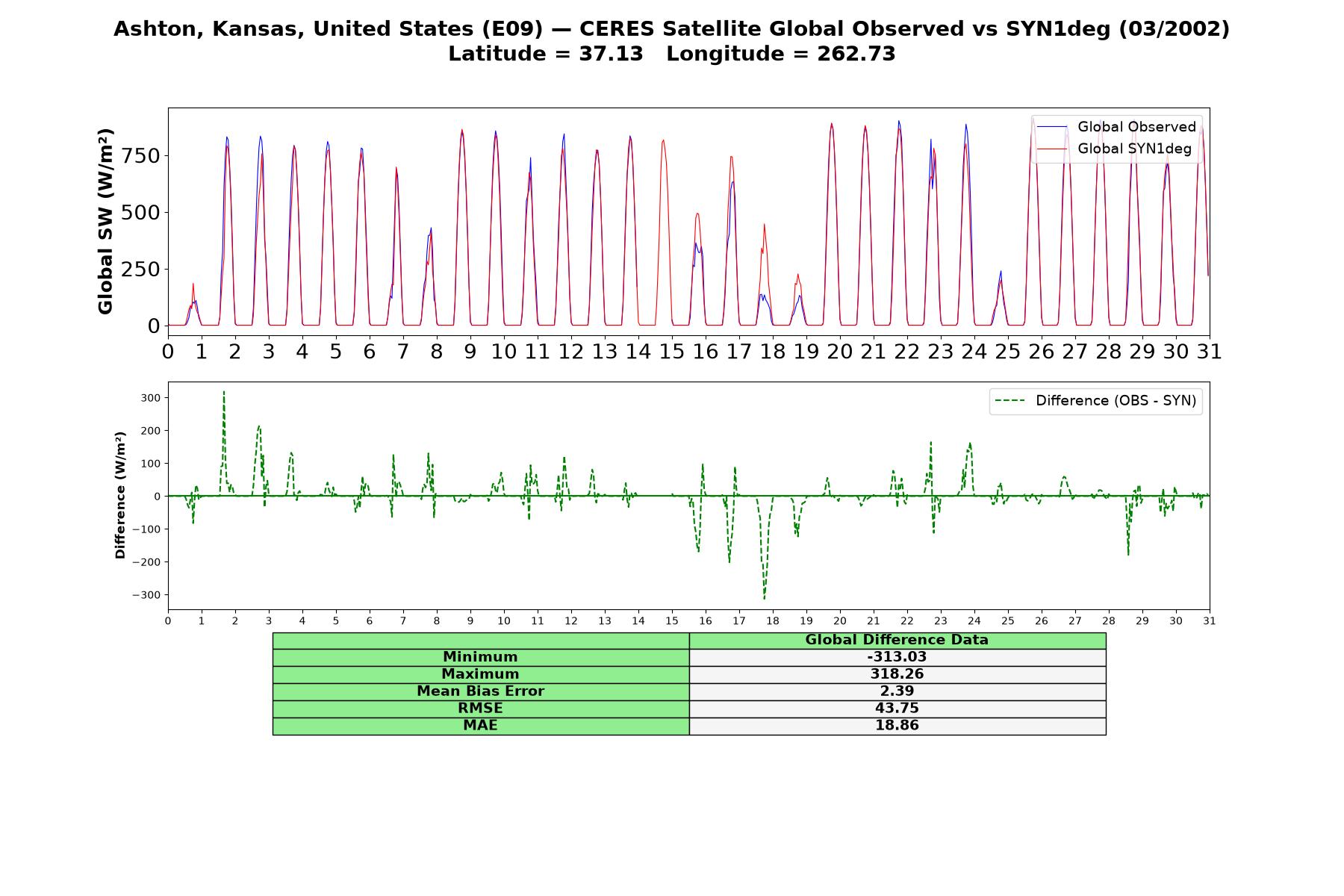Click the minimum value -313.03 cell
The image size is (1344, 896).
pyautogui.click(x=897, y=657)
